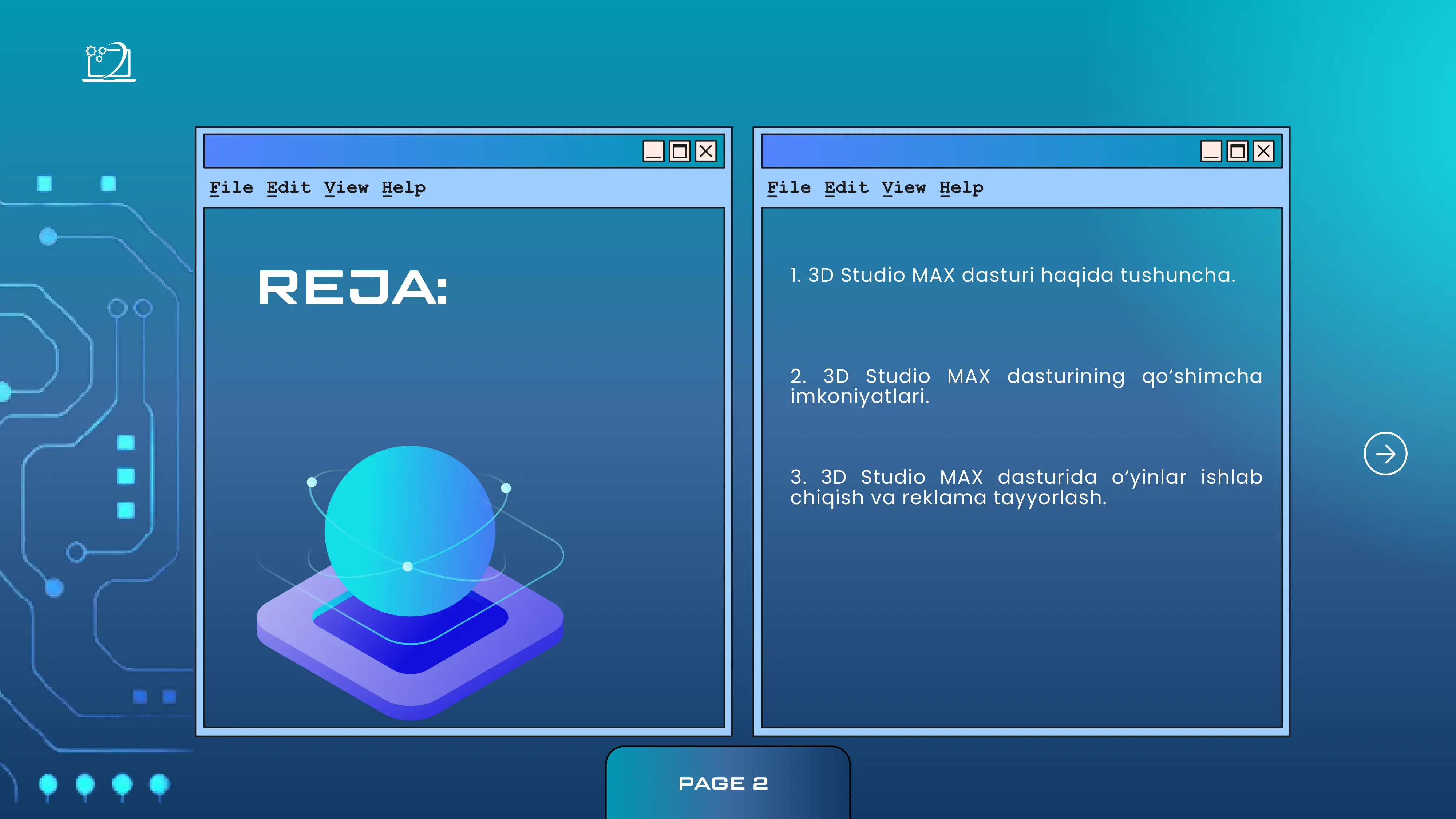Click the sphere on platform illustration
1456x819 pixels.
click(410, 582)
